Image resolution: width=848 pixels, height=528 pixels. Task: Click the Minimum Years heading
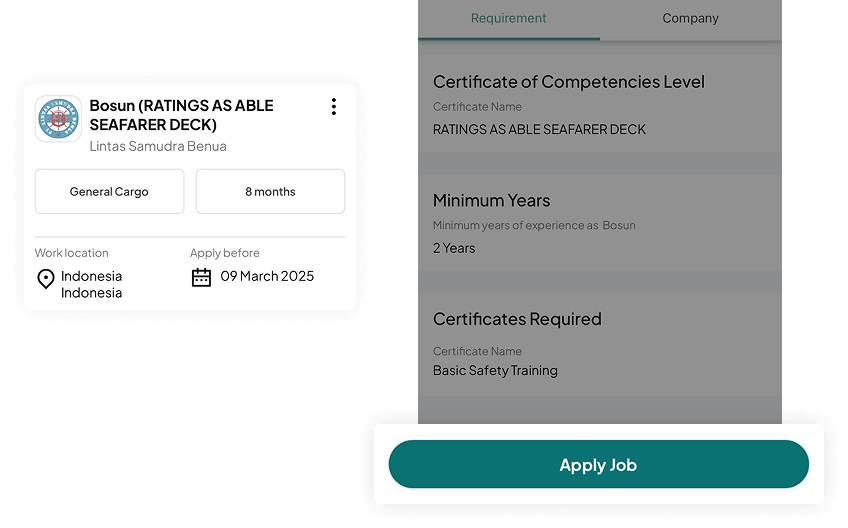[x=491, y=200]
